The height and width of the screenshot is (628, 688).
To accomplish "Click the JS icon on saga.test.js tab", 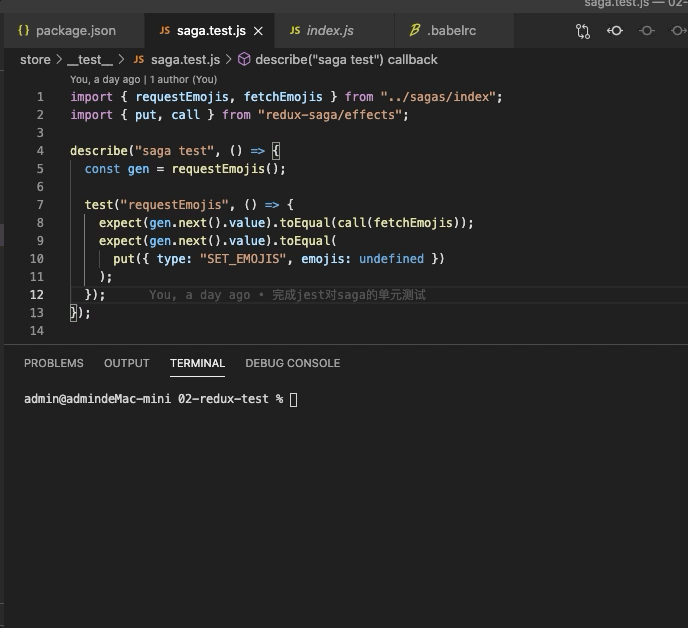I will point(165,31).
